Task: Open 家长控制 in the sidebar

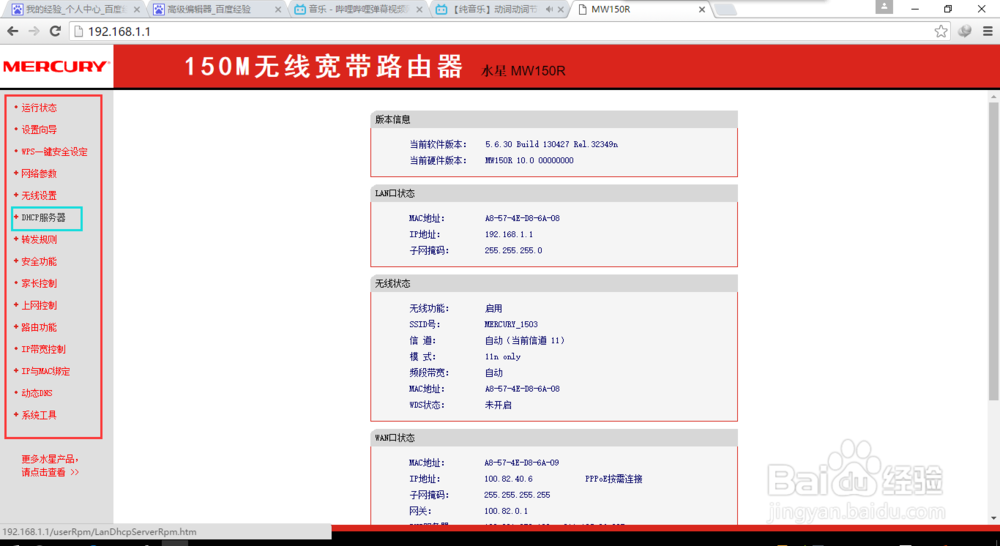Action: [x=39, y=283]
